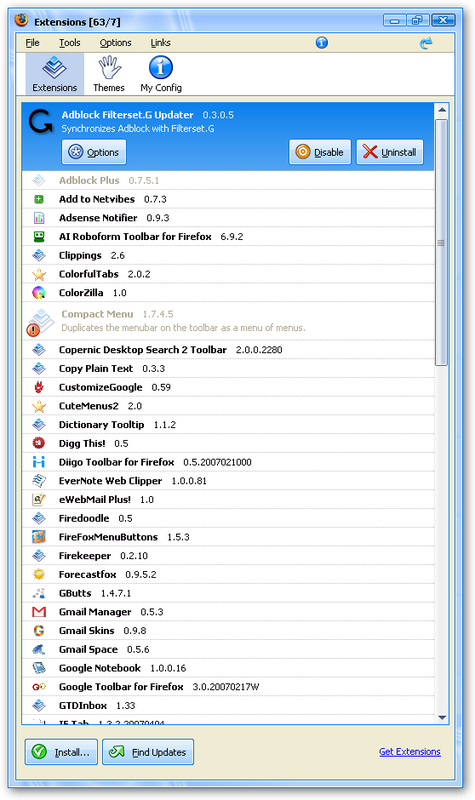
Task: Open the File menu
Action: (33, 43)
